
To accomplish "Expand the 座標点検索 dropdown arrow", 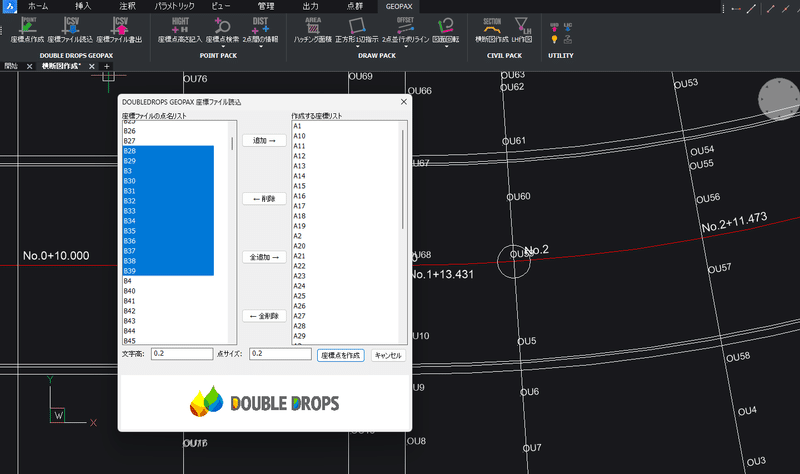I will tap(222, 46).
